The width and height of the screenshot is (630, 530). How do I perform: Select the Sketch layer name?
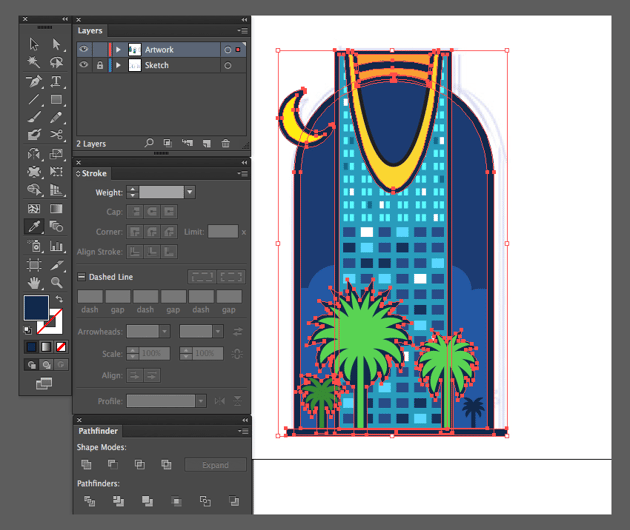[157, 65]
